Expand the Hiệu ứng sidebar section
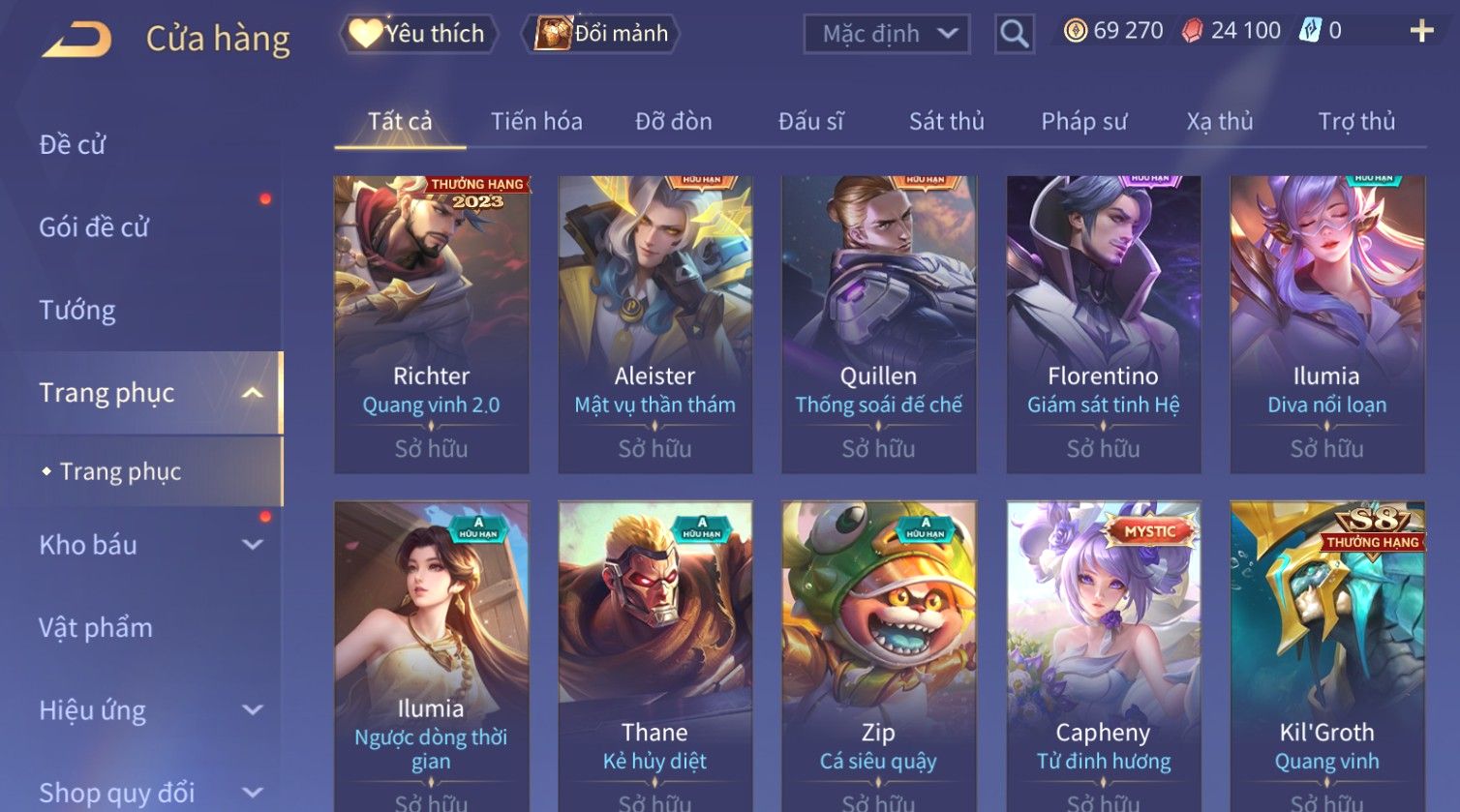Screen dimensions: 1460x812 coord(252,710)
